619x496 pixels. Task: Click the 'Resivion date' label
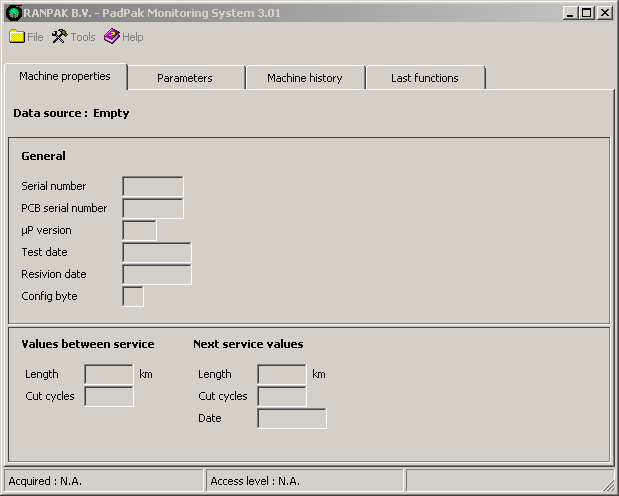pos(54,274)
